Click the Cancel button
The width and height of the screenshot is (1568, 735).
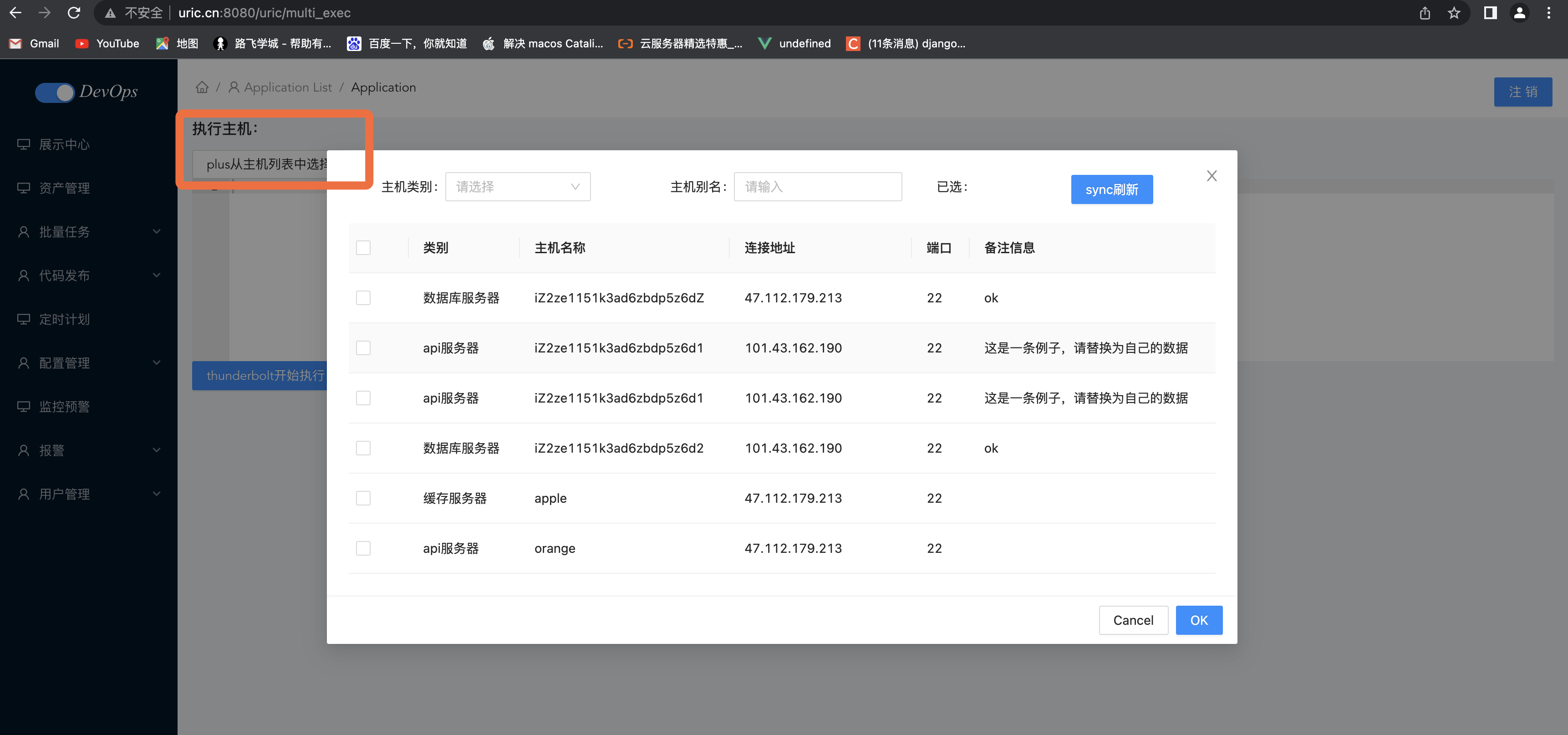pos(1133,620)
